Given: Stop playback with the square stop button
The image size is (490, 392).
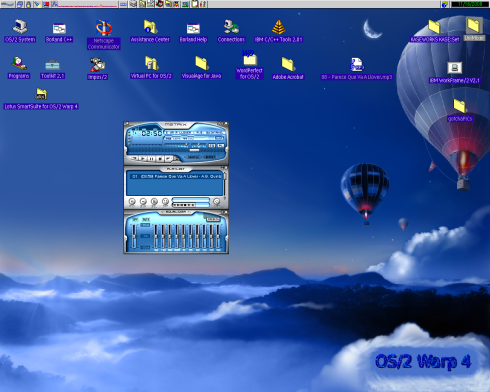Looking at the screenshot, I should click(160, 158).
